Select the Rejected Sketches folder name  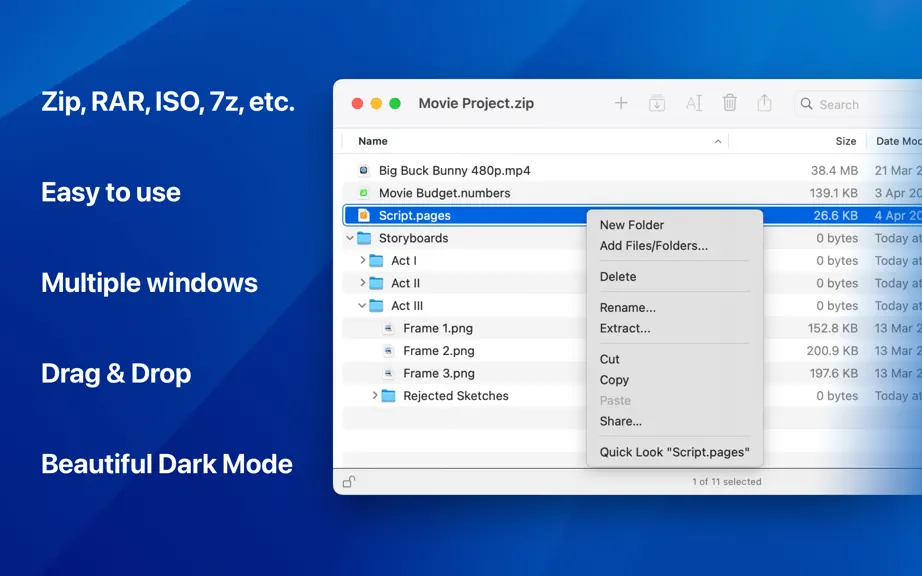[x=456, y=396]
